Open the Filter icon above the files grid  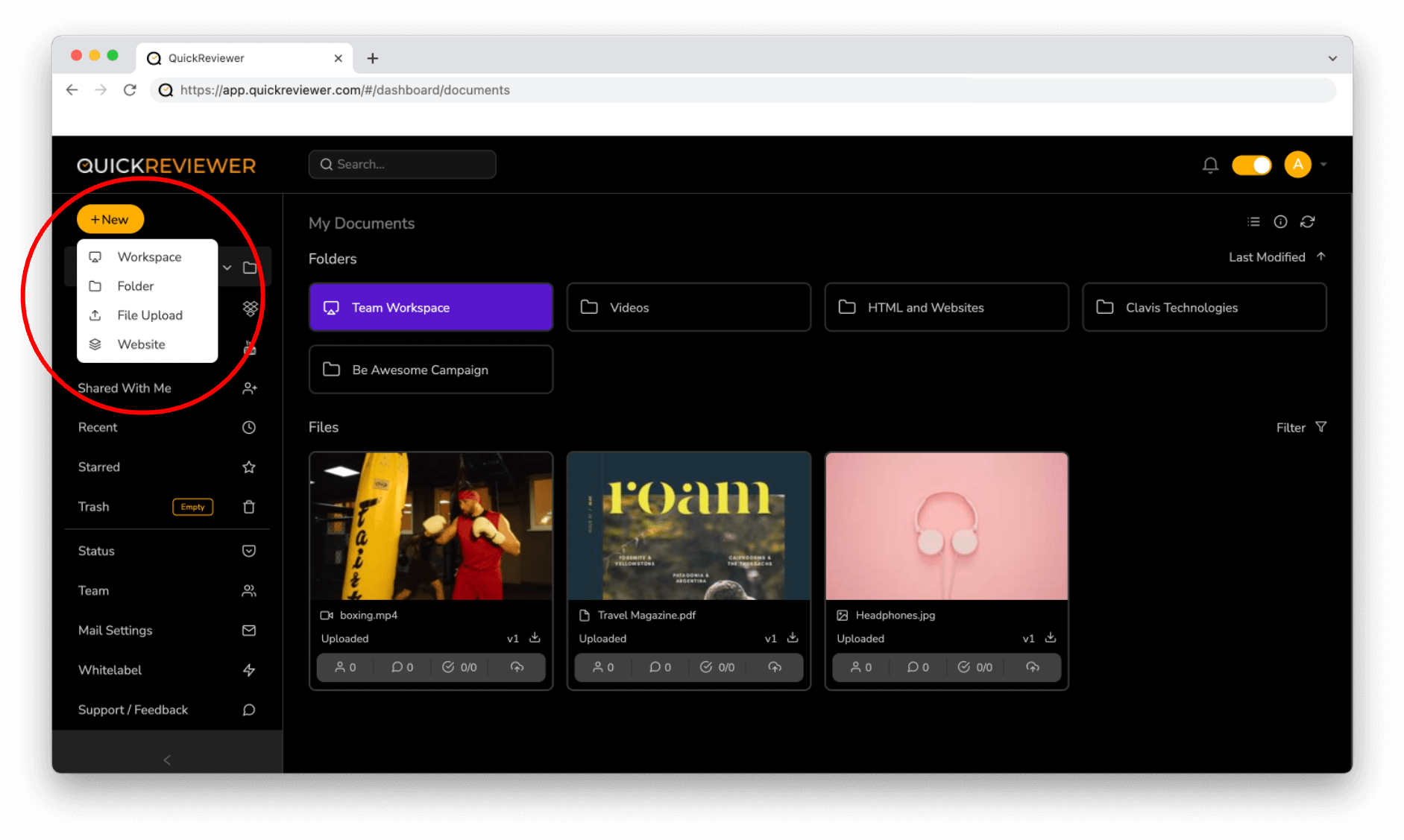point(1321,427)
